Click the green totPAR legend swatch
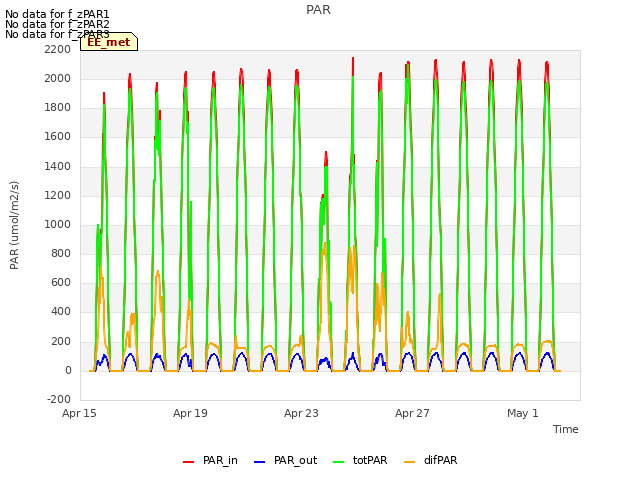The height and width of the screenshot is (480, 640). 339,462
